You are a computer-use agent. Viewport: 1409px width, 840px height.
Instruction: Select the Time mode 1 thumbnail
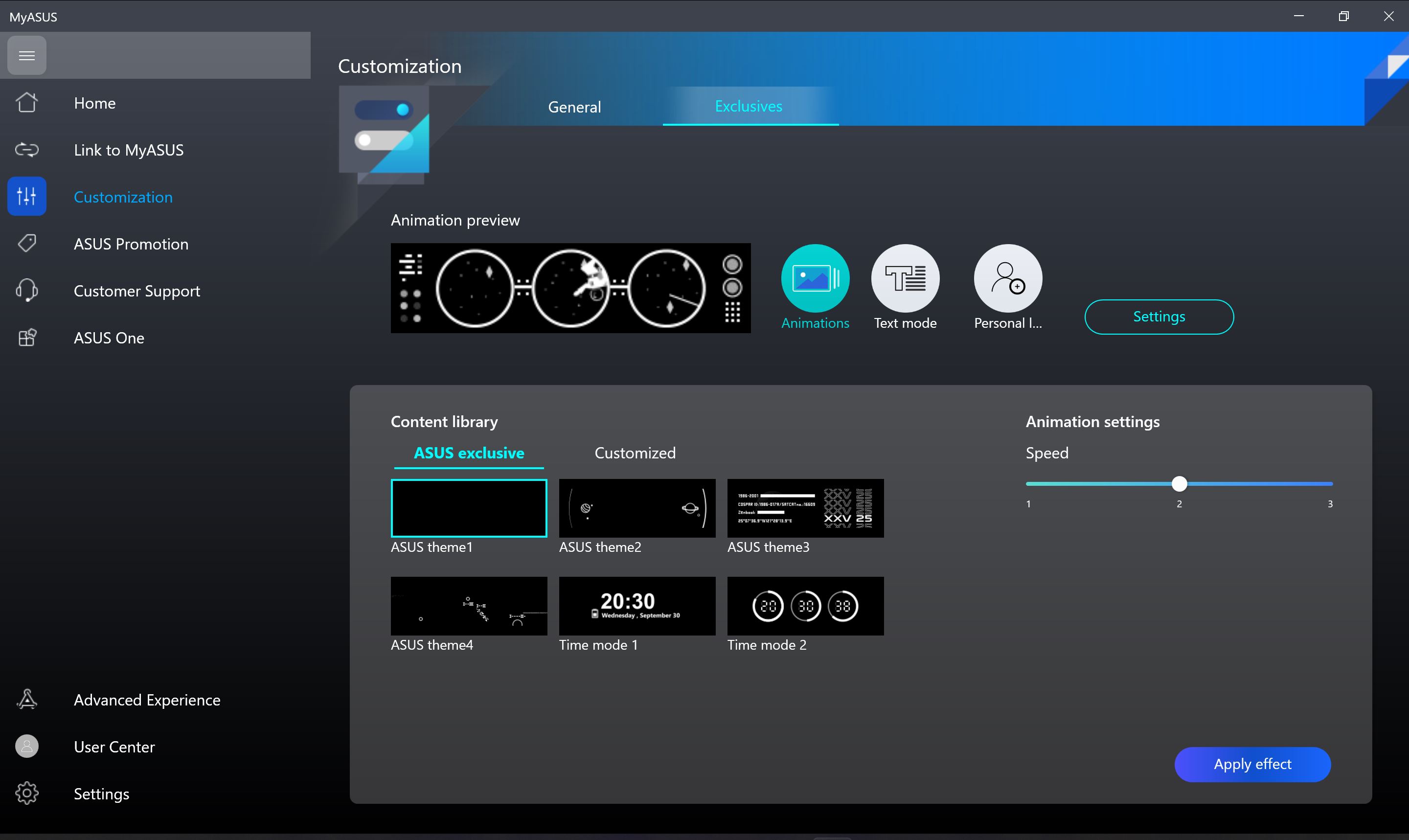coord(637,606)
